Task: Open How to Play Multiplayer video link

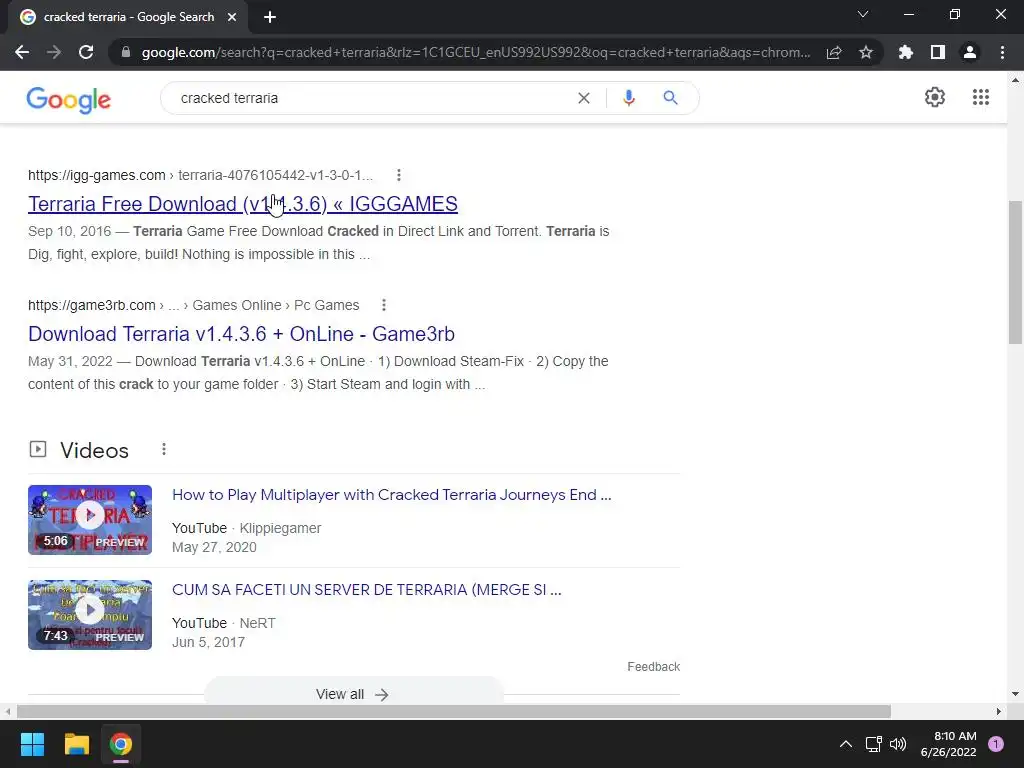Action: click(x=392, y=495)
